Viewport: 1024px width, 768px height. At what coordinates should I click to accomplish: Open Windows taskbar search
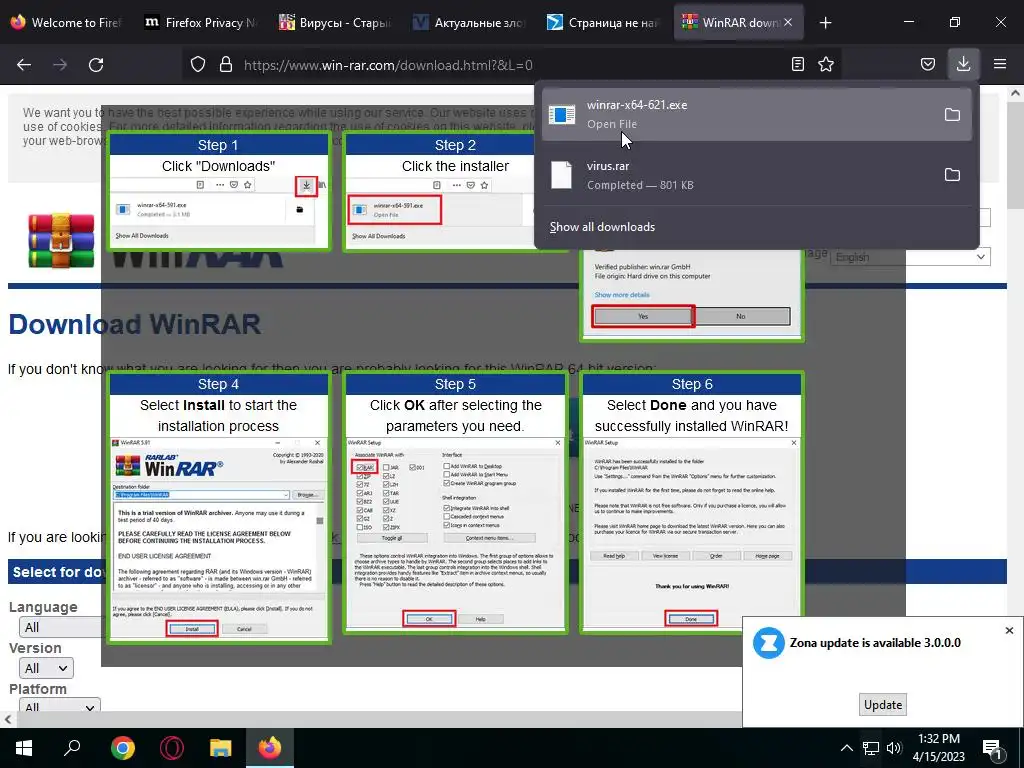point(72,747)
